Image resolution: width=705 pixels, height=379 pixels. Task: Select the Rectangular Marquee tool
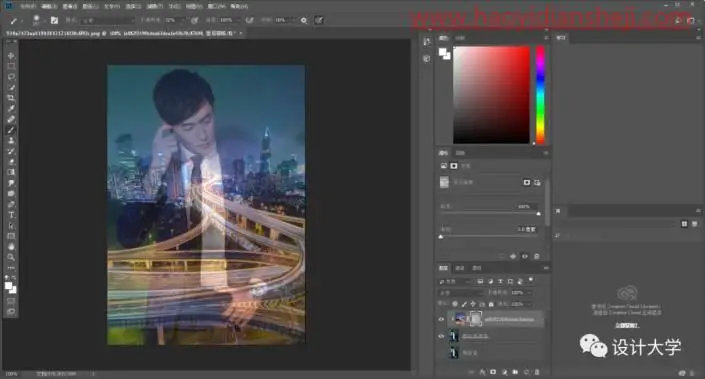coord(11,67)
